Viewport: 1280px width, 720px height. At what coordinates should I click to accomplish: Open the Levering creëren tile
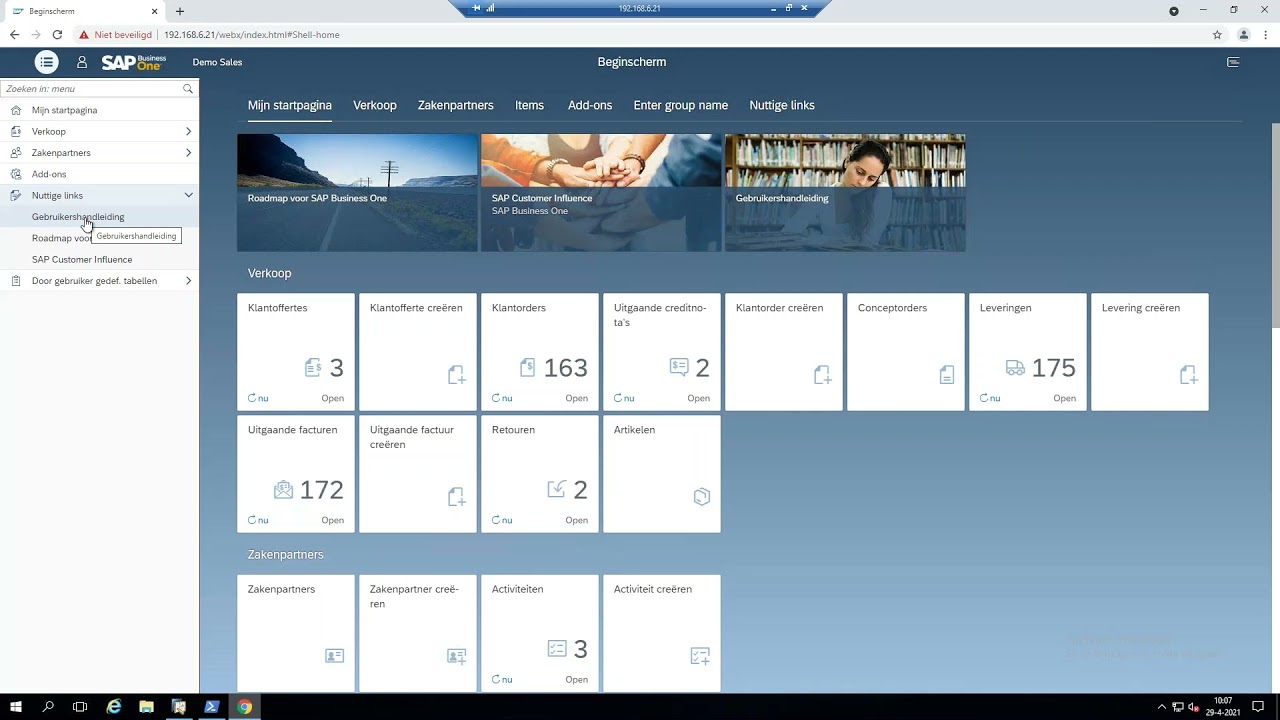click(x=1150, y=352)
